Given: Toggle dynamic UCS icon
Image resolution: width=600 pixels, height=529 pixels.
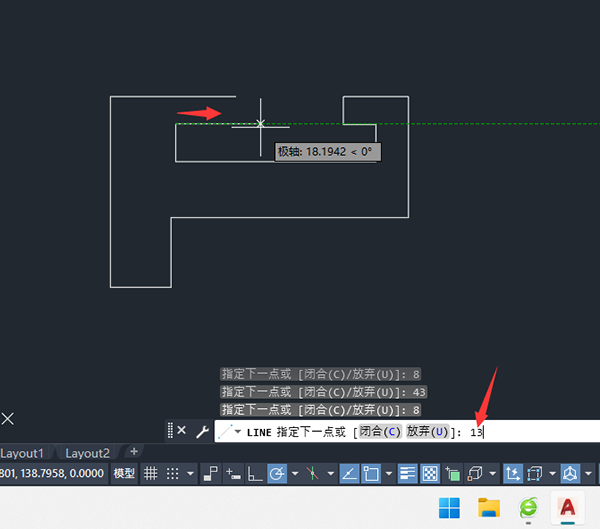Looking at the screenshot, I should (513, 473).
